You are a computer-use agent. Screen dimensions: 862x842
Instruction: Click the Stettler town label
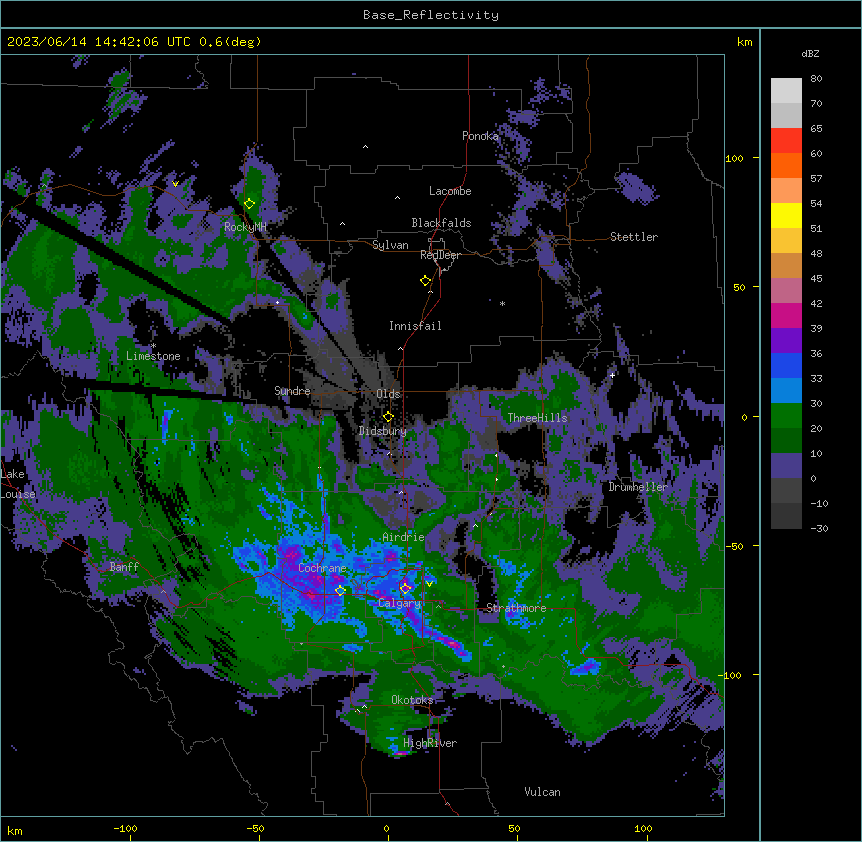coord(634,237)
